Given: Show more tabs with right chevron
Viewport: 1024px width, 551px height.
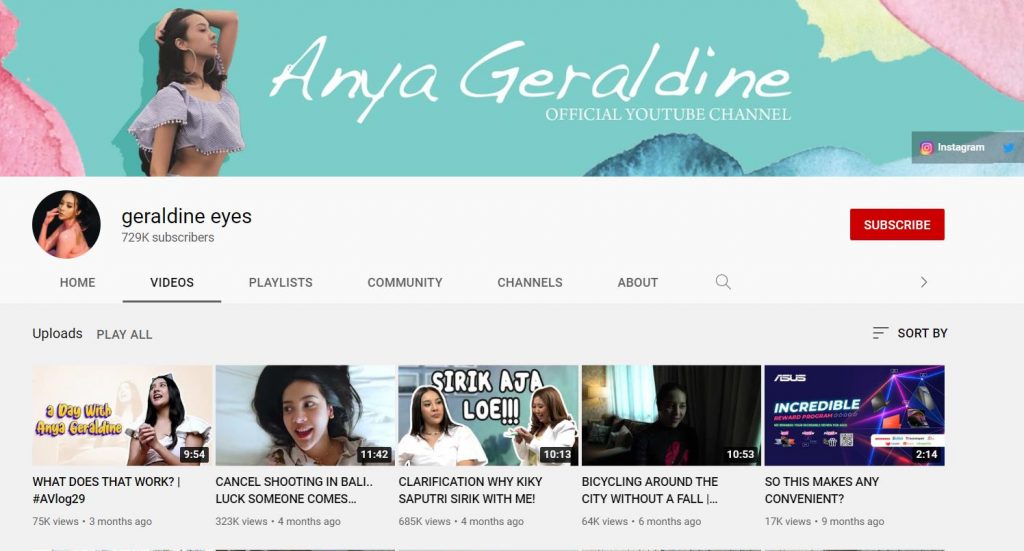Looking at the screenshot, I should 923,282.
